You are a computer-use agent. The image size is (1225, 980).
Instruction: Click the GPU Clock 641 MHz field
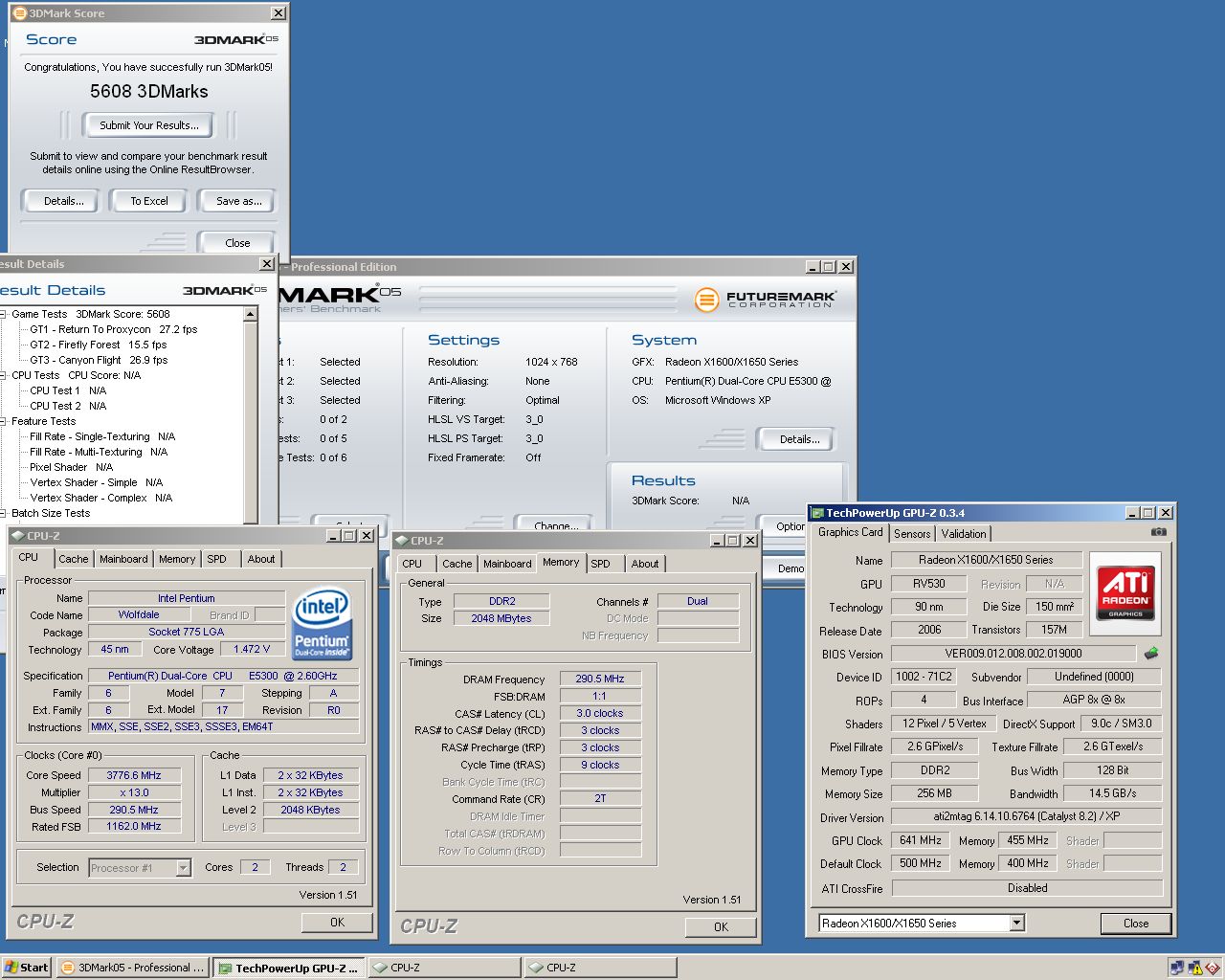921,840
